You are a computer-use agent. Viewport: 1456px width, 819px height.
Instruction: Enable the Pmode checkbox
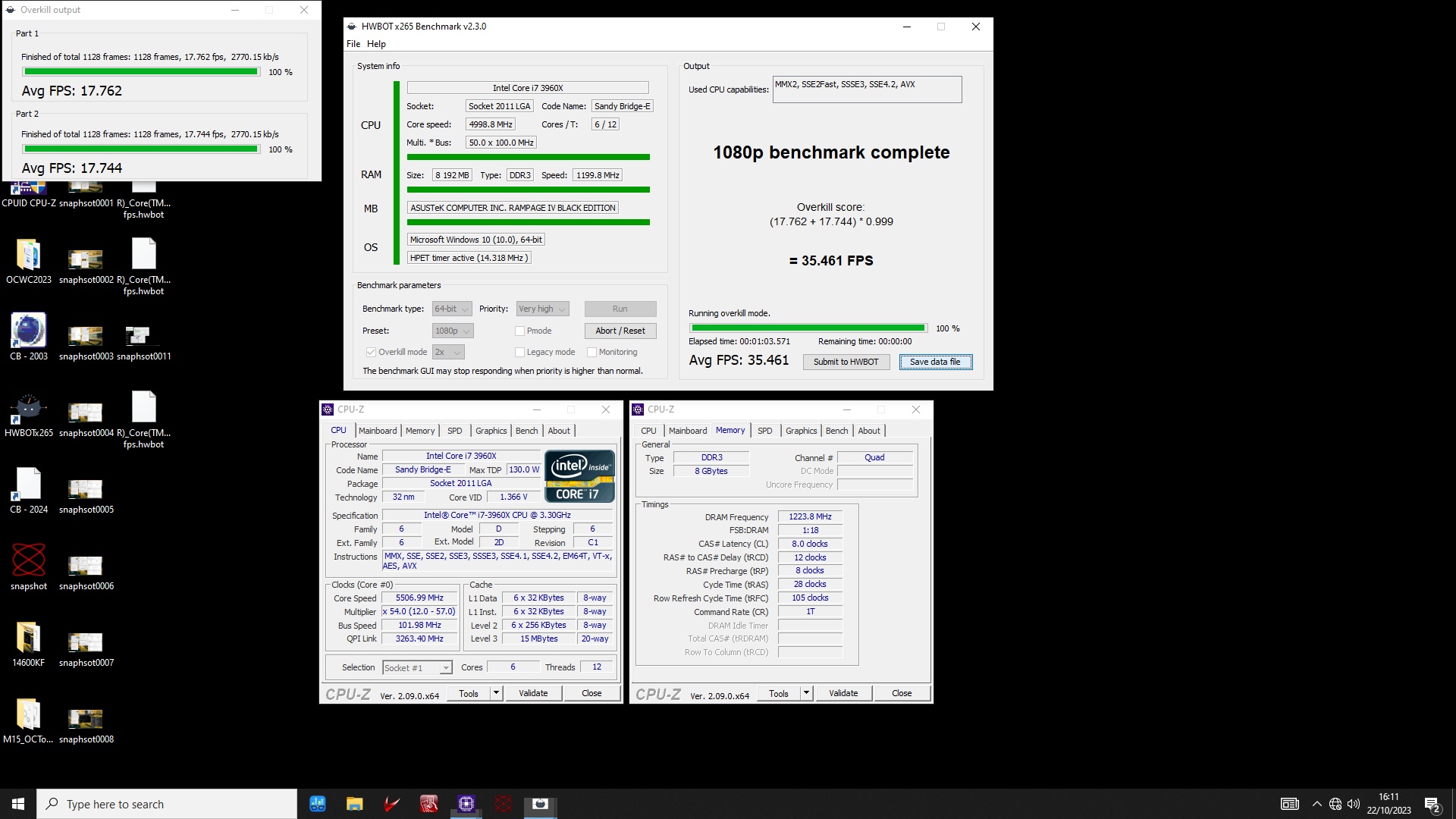519,331
